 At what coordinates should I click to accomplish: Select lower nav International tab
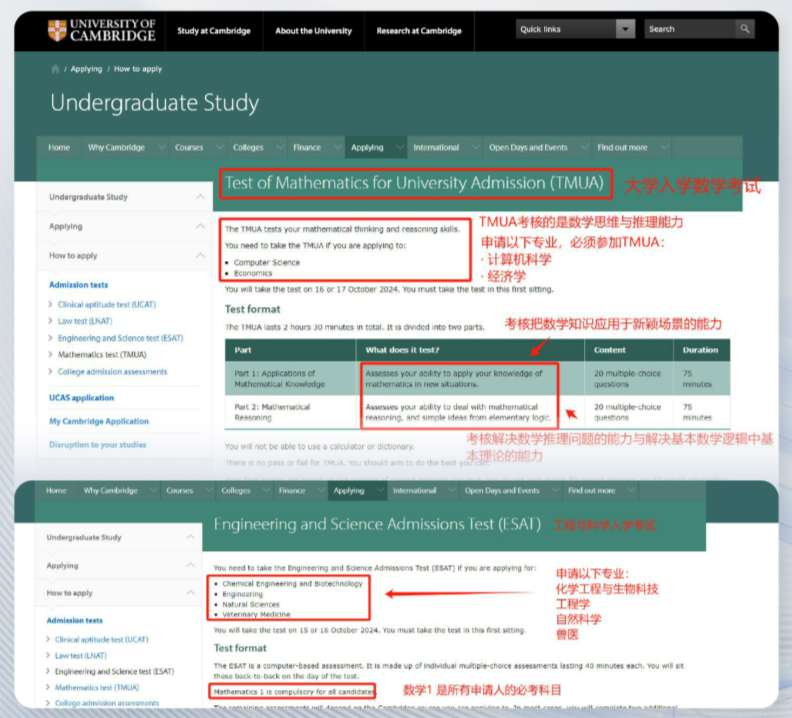tap(414, 490)
